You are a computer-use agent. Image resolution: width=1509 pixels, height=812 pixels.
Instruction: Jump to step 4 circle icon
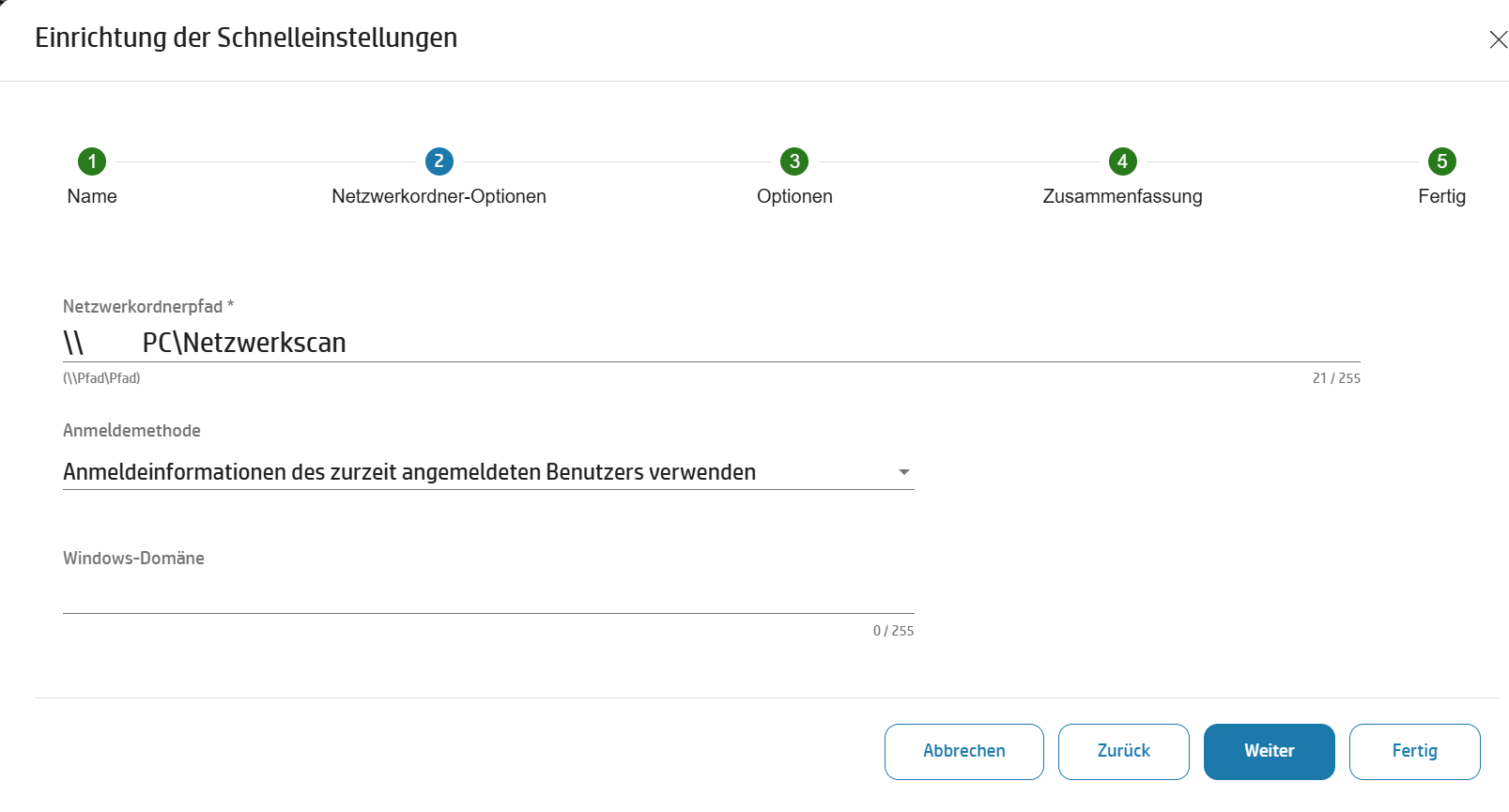coord(1122,161)
